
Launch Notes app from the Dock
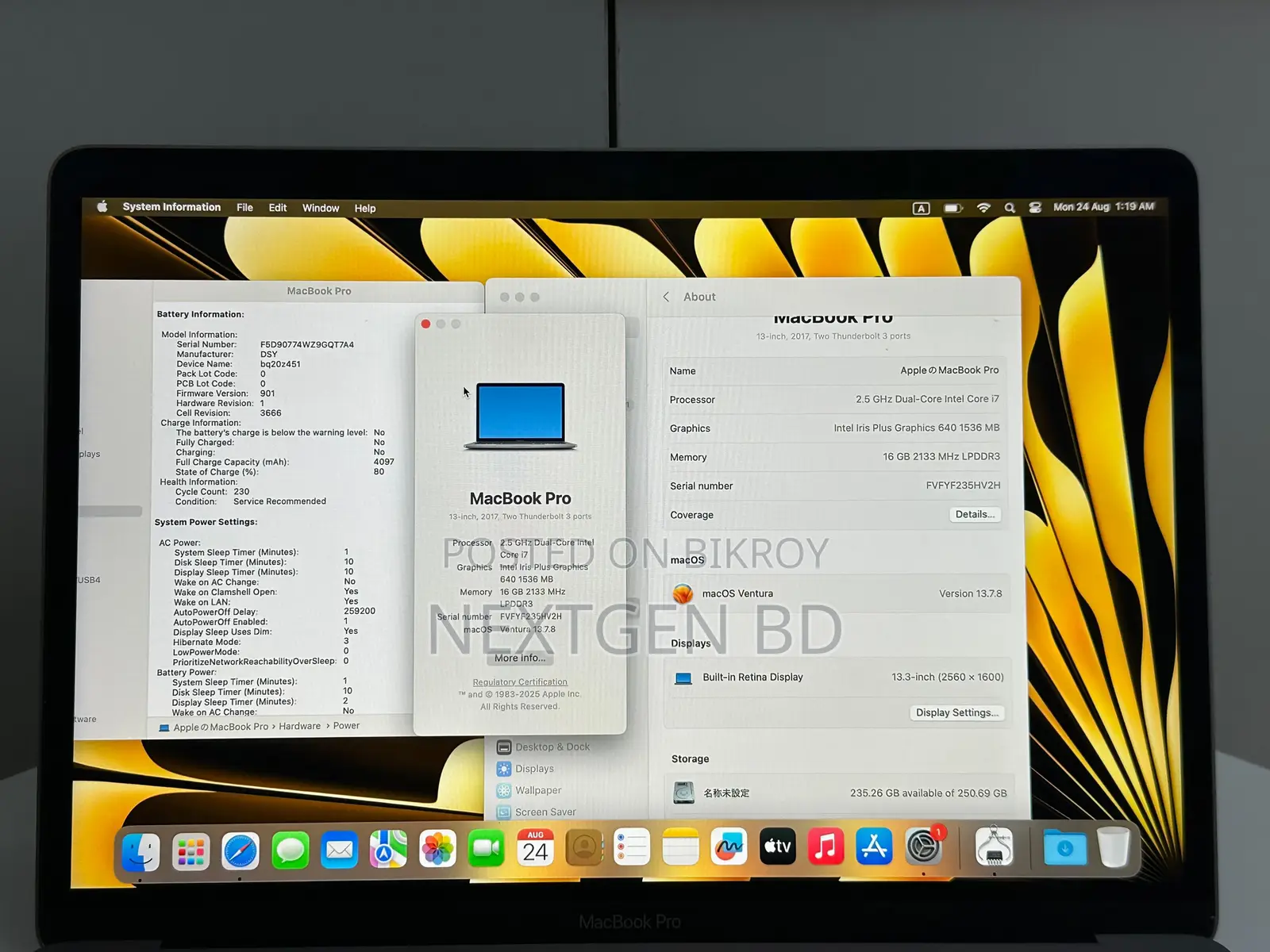(681, 848)
